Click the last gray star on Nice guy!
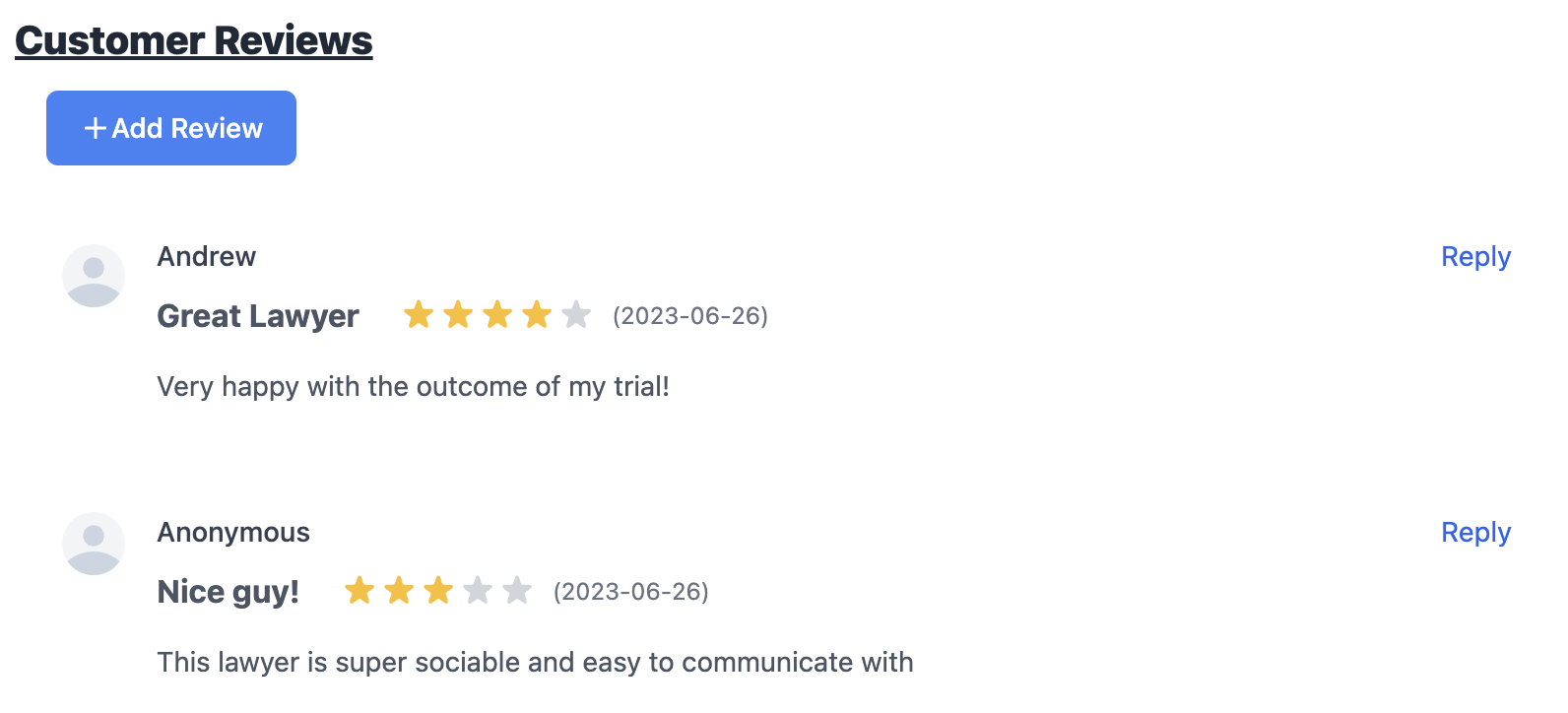Viewport: 1568px width, 713px height. 517,591
